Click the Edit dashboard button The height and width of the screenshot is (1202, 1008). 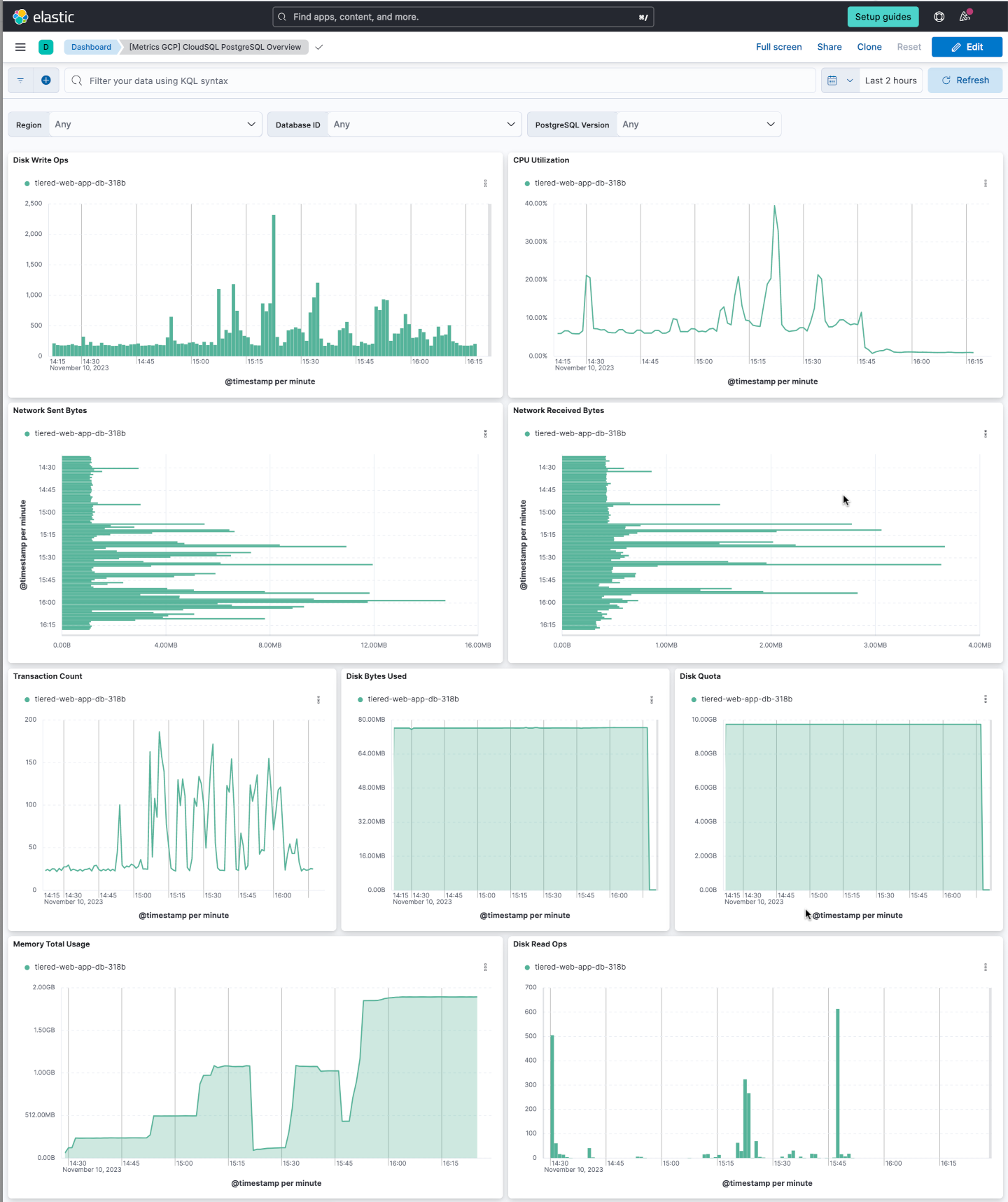point(967,47)
